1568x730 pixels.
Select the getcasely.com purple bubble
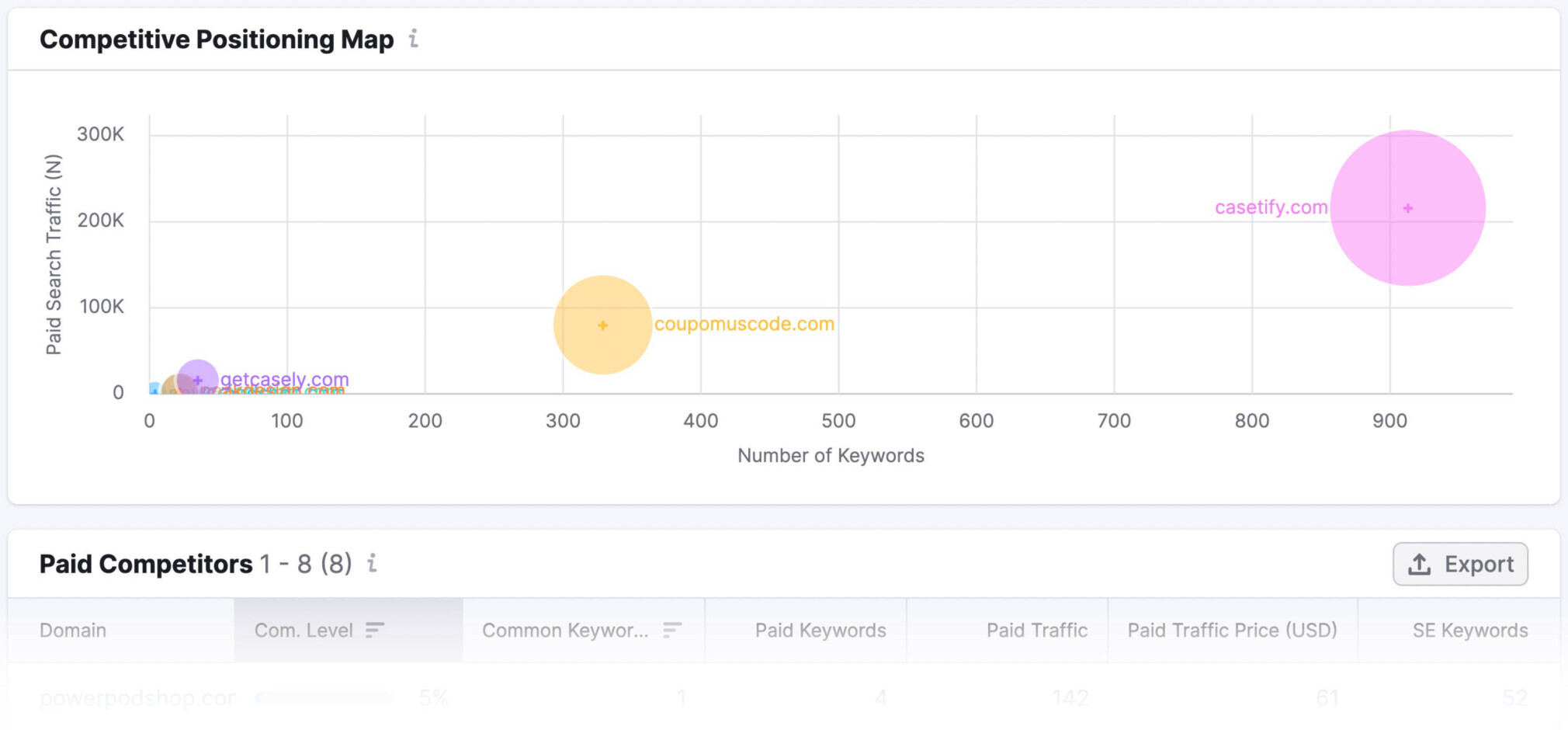click(197, 380)
